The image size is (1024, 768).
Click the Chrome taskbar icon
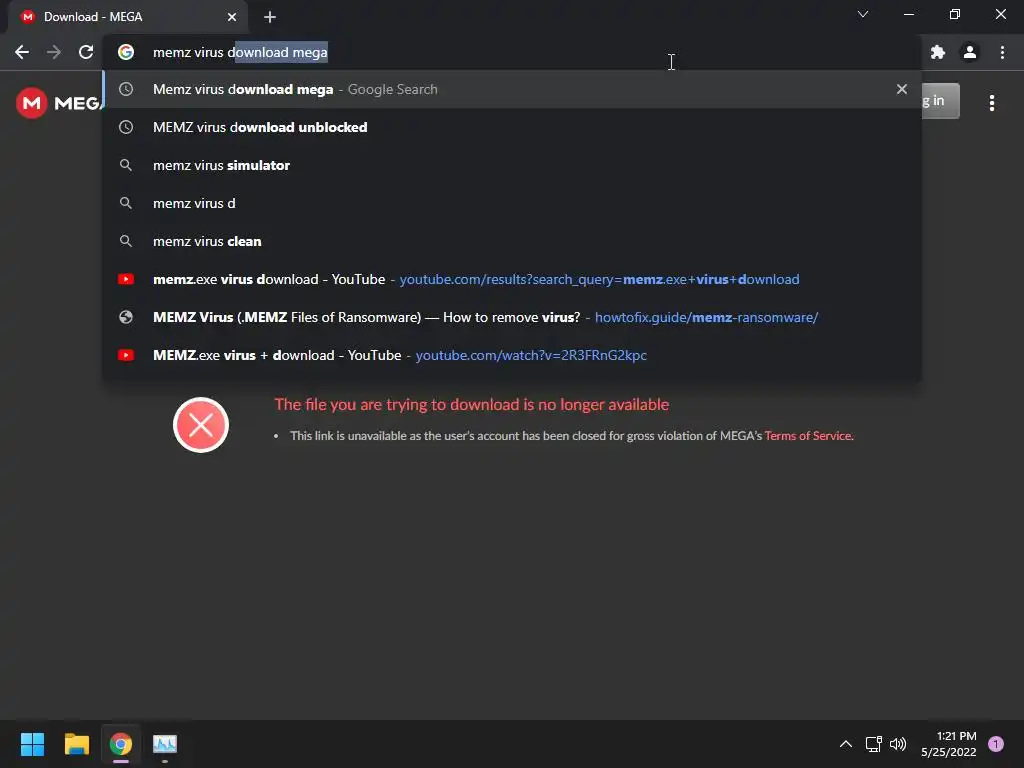click(x=121, y=744)
